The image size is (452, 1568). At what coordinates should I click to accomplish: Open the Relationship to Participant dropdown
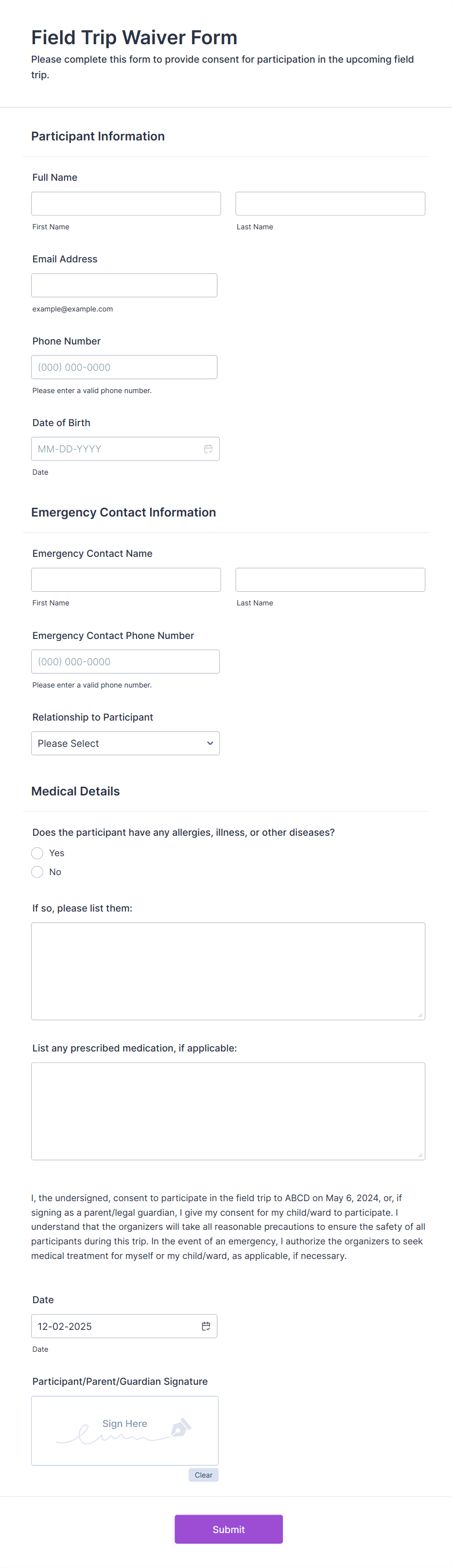pyautogui.click(x=125, y=743)
